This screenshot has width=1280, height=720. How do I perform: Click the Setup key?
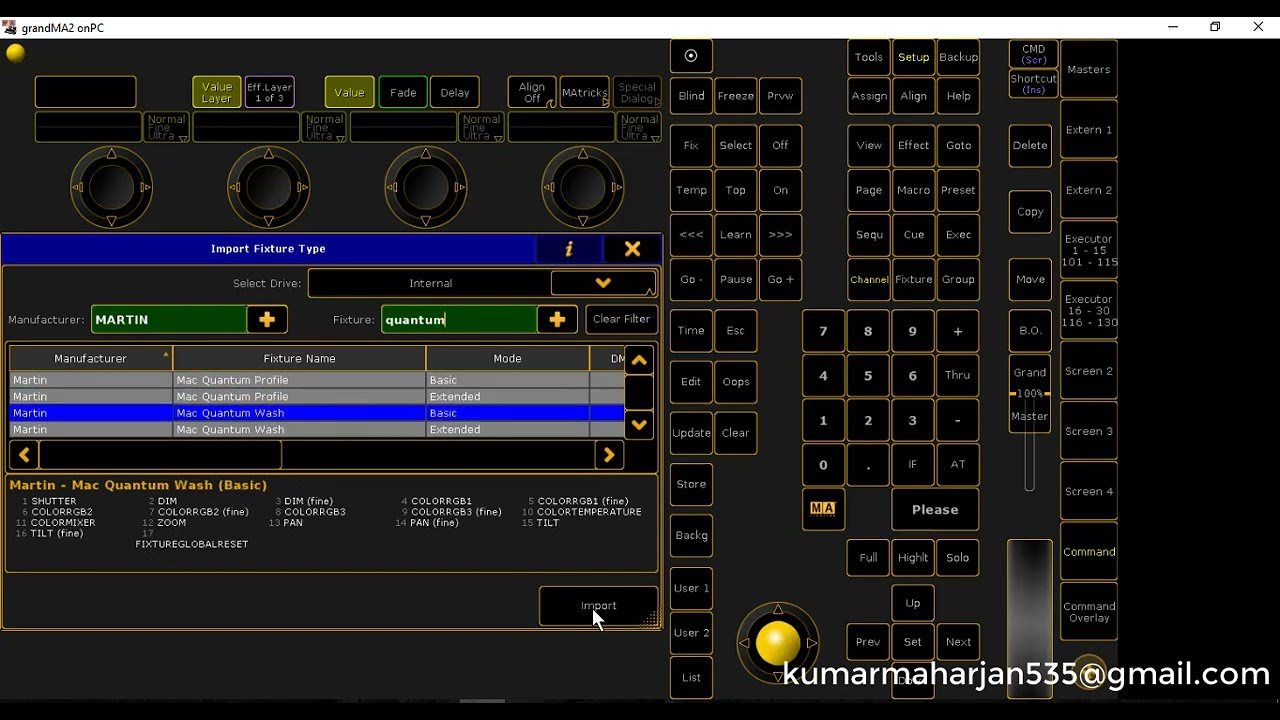913,57
